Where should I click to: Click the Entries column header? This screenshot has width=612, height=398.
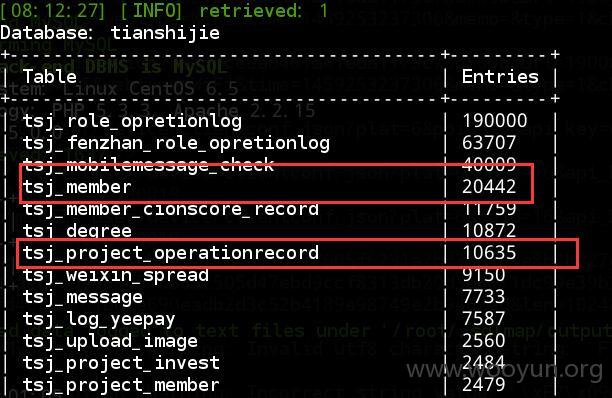tap(500, 76)
